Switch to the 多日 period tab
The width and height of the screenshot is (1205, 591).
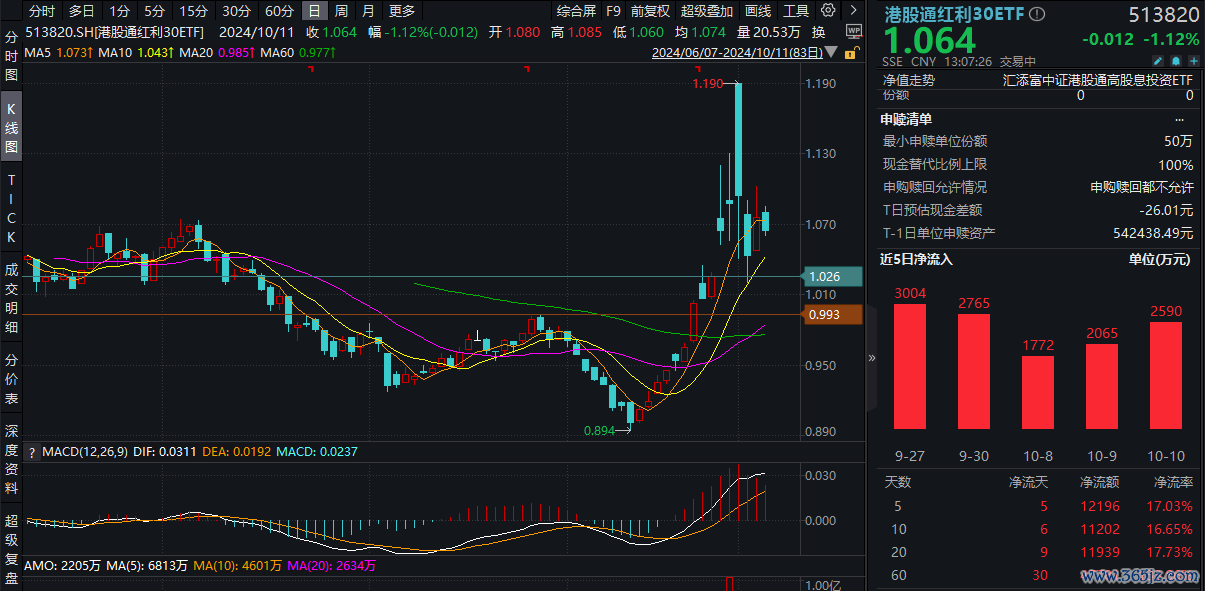pyautogui.click(x=81, y=11)
